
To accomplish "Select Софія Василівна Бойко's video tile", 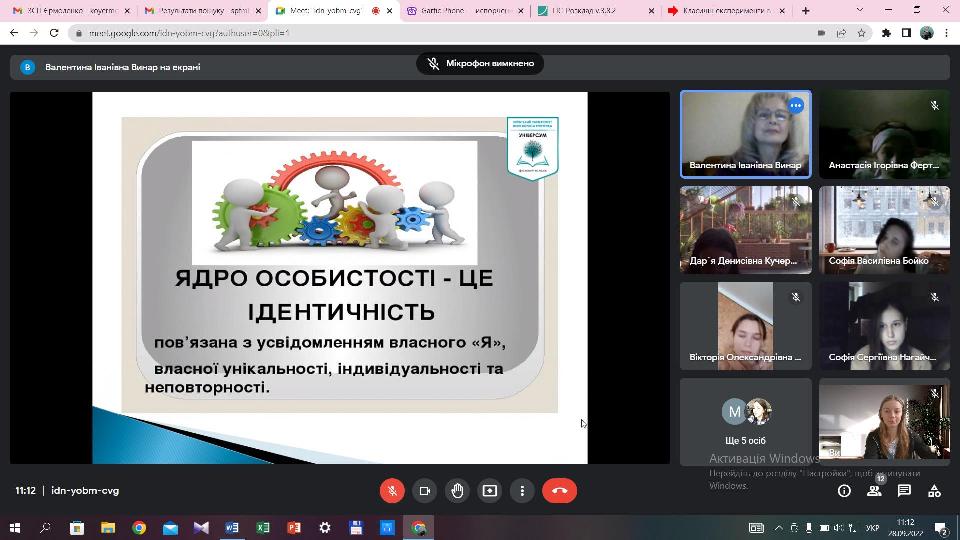I will point(884,229).
